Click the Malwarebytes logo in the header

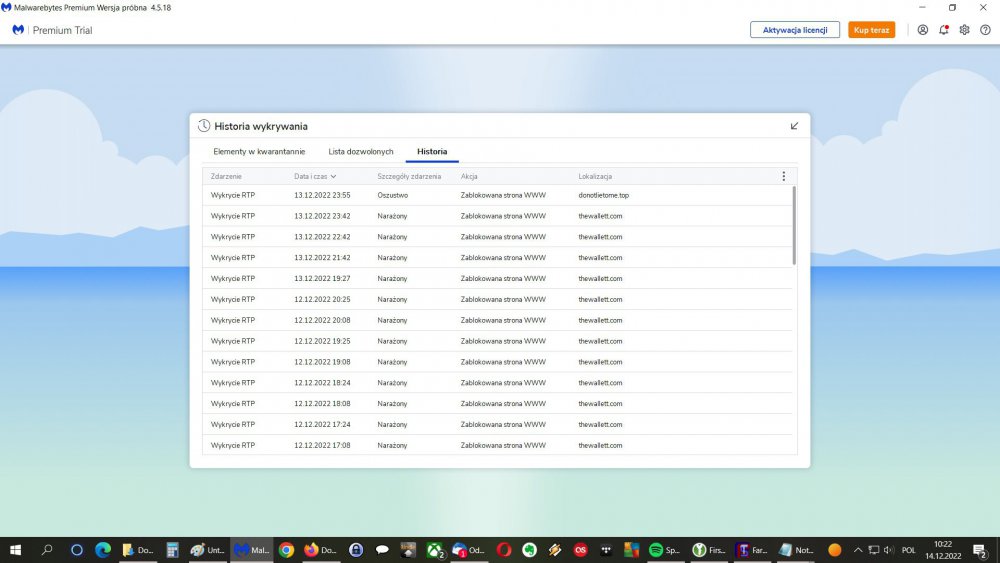pyautogui.click(x=18, y=30)
